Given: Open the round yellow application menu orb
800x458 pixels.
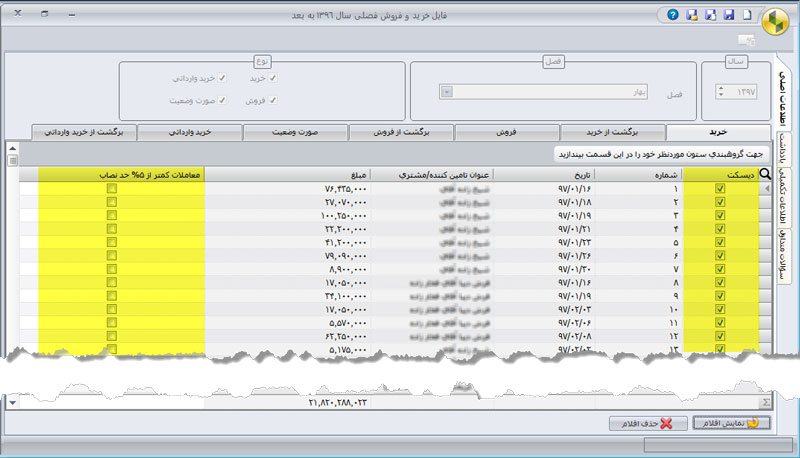Looking at the screenshot, I should tap(775, 21).
